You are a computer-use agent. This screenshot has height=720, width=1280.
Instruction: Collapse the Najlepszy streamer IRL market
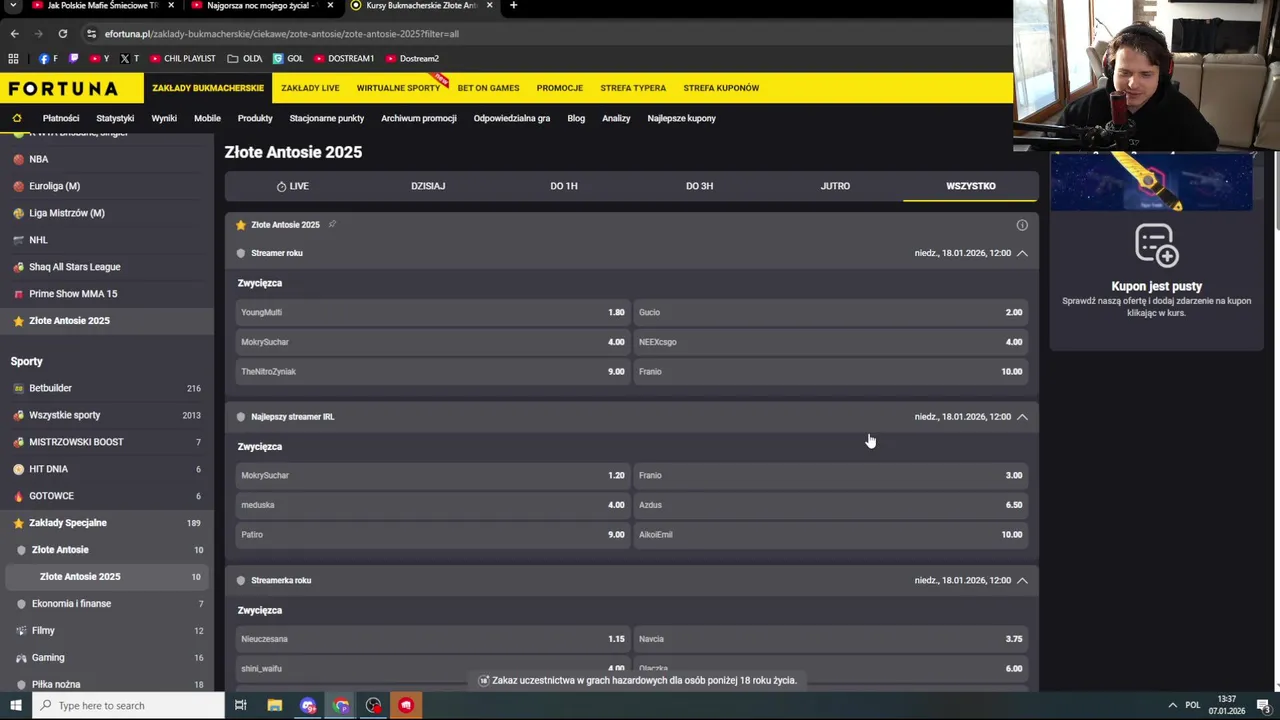(1022, 417)
